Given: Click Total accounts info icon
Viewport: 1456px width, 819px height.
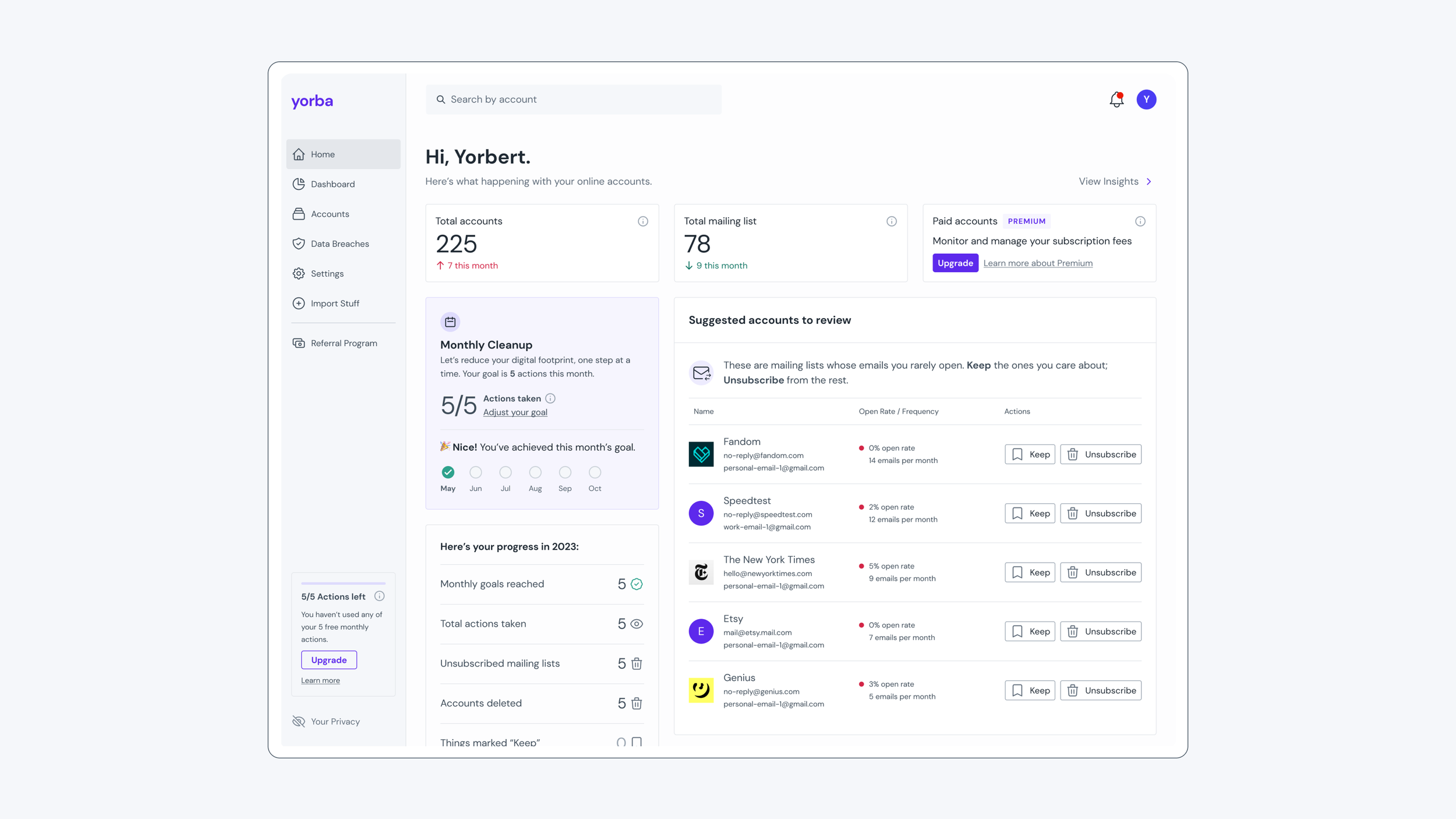Looking at the screenshot, I should tap(642, 221).
